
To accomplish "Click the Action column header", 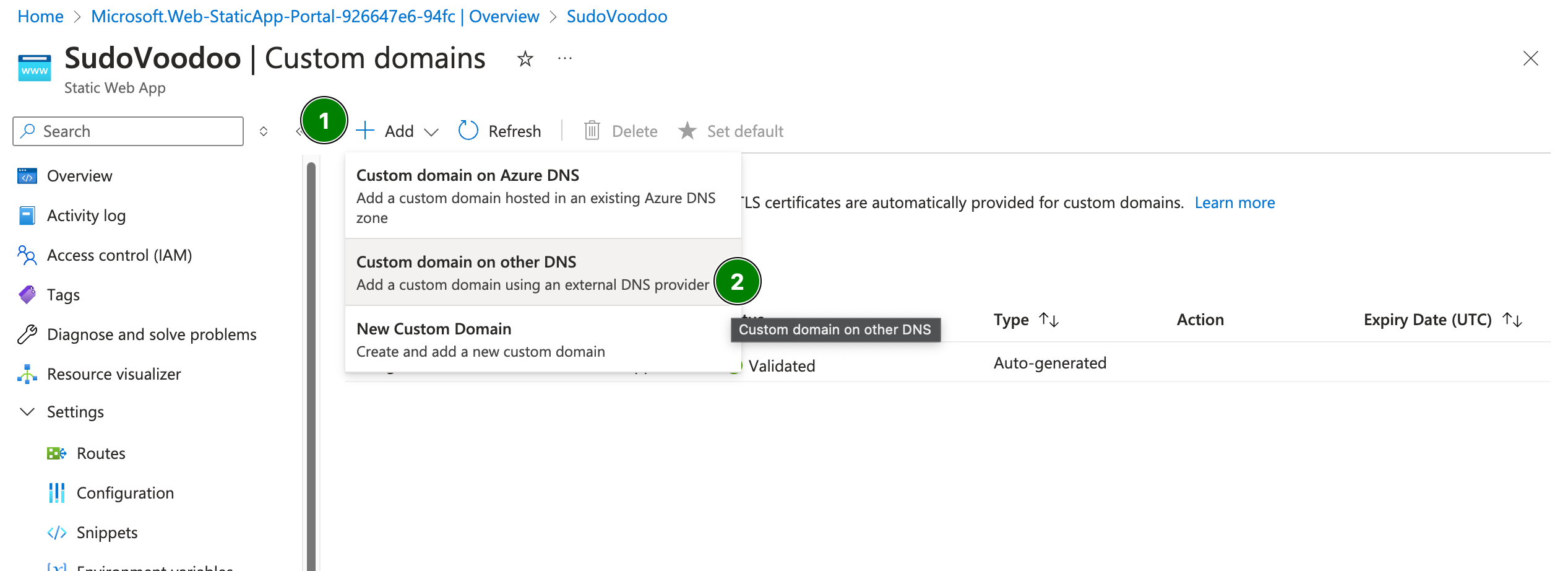I will pyautogui.click(x=1200, y=320).
